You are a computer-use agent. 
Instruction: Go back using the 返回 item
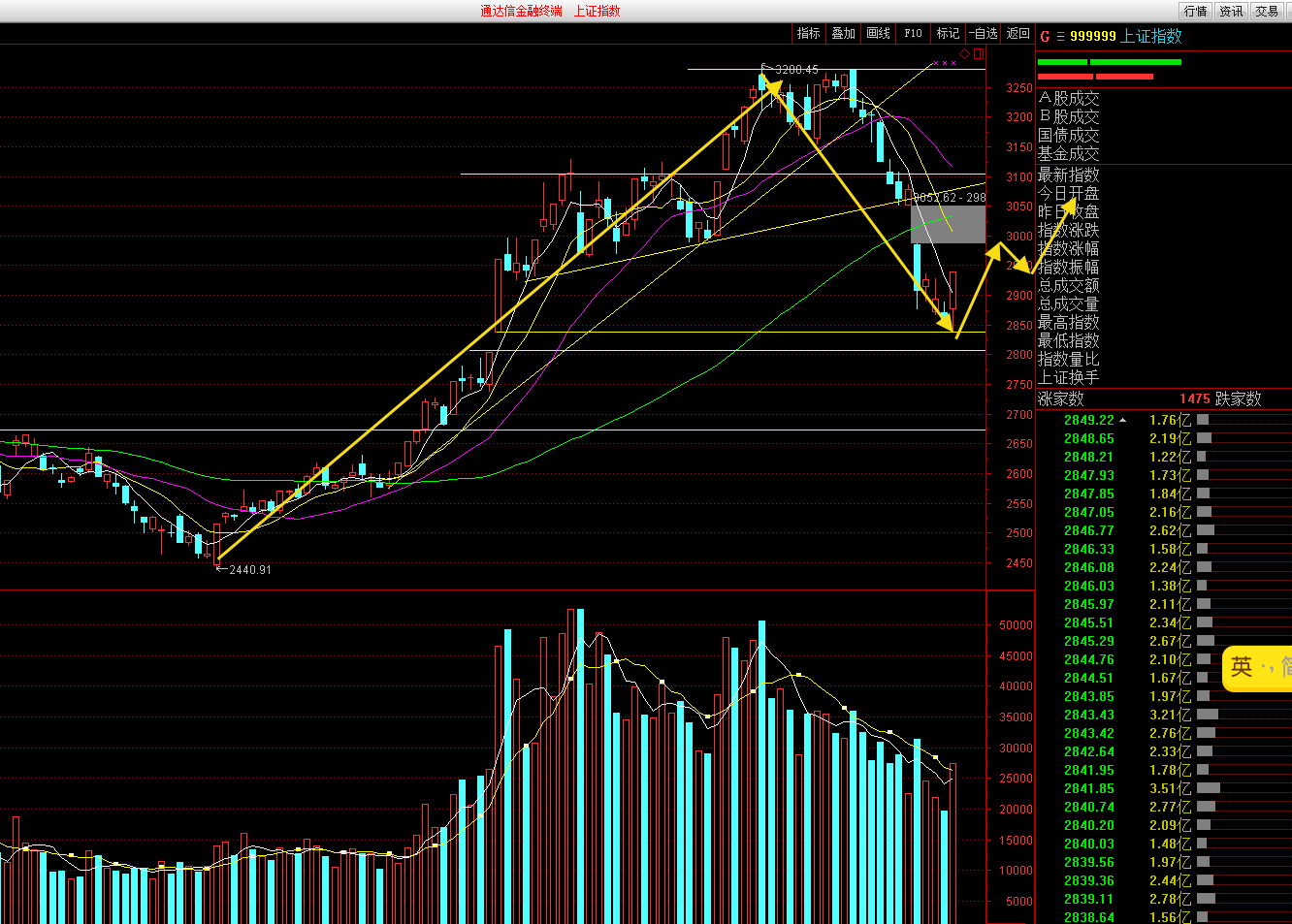[1017, 33]
